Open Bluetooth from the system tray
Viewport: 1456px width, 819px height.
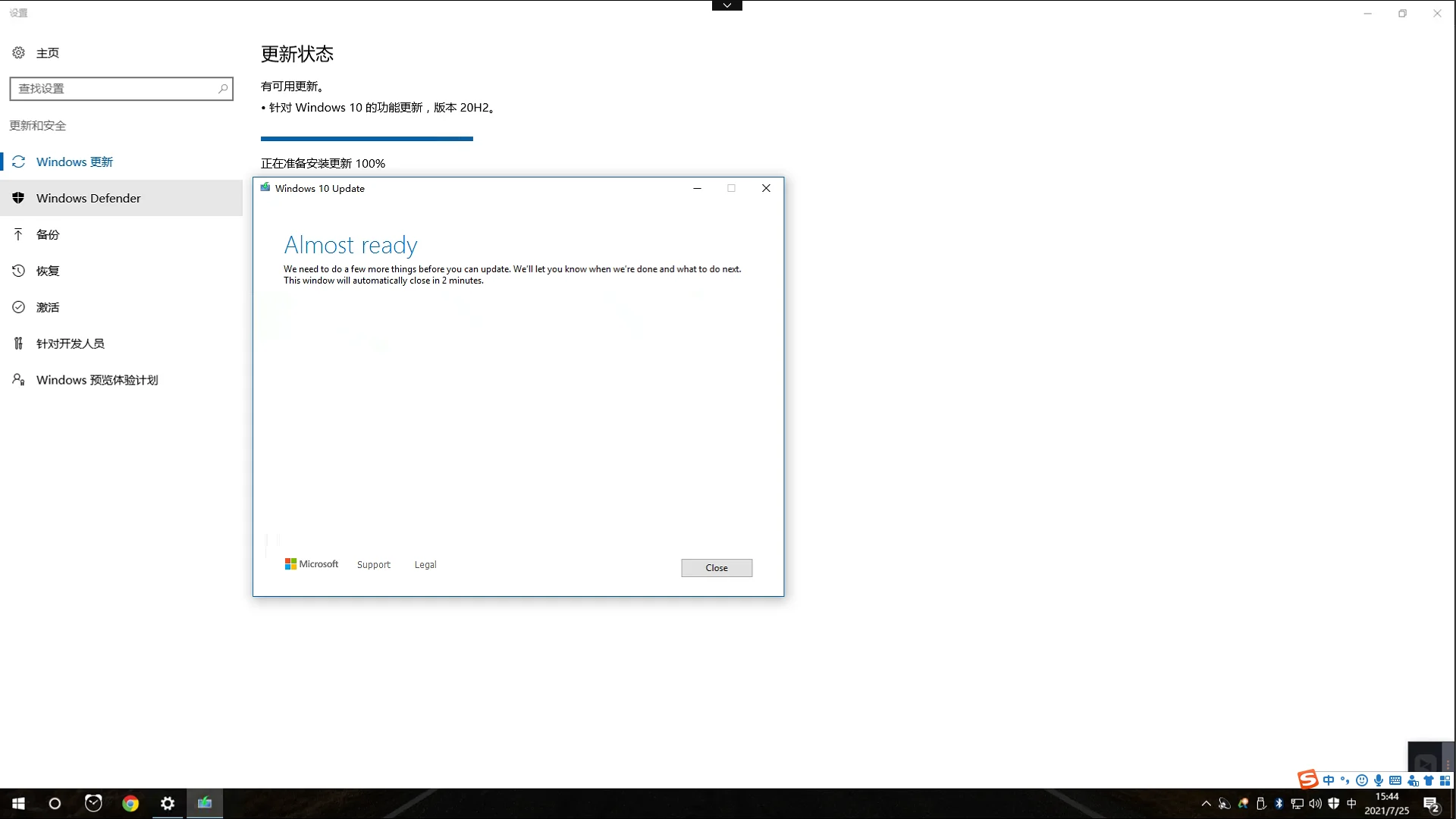[1279, 803]
